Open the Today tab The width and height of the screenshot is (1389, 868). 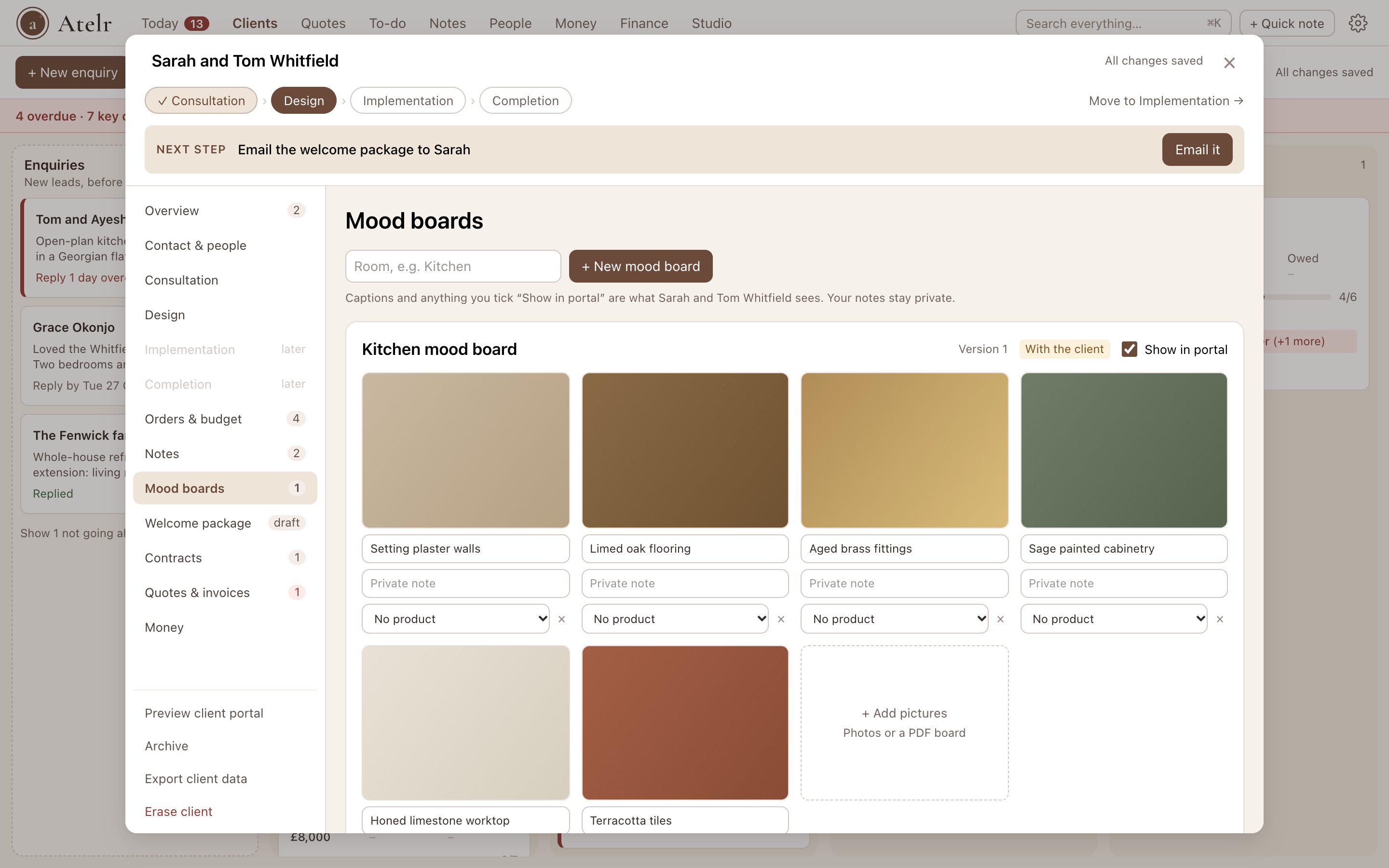click(175, 23)
